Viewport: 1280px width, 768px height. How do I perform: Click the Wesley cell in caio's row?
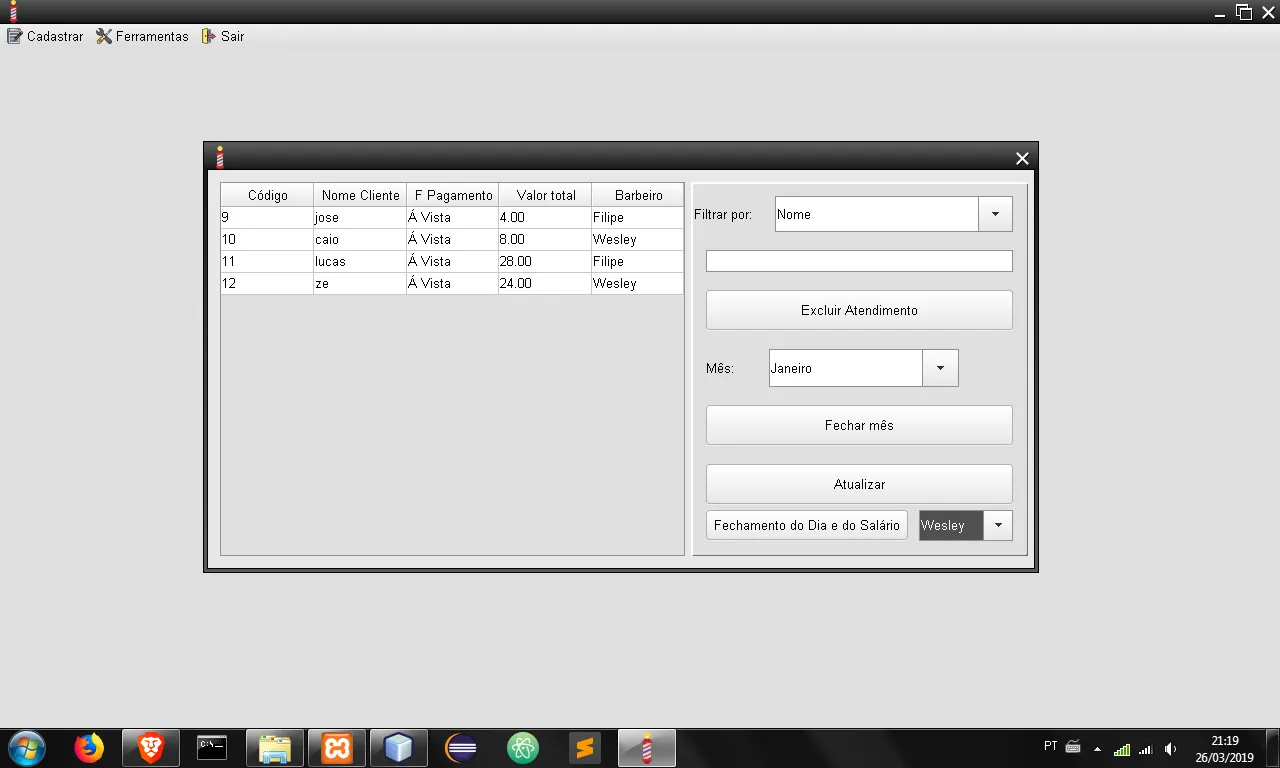(638, 239)
